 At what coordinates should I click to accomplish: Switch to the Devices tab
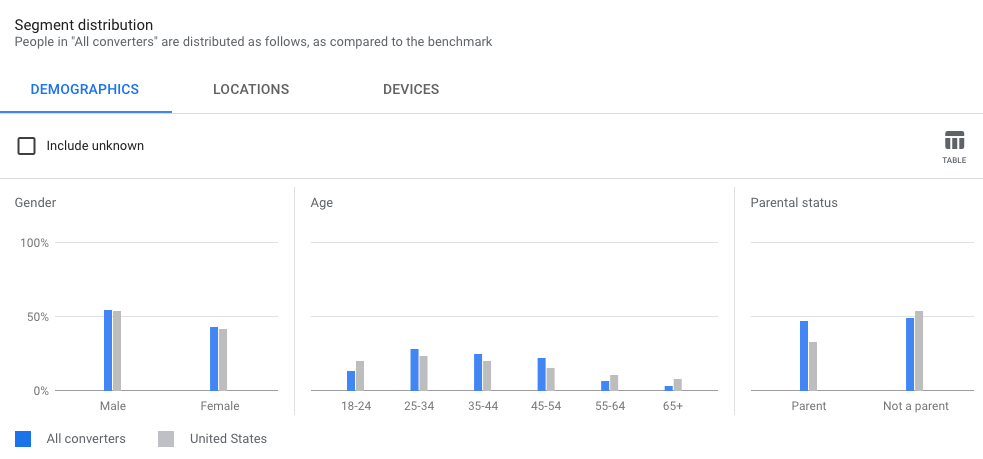coord(411,89)
